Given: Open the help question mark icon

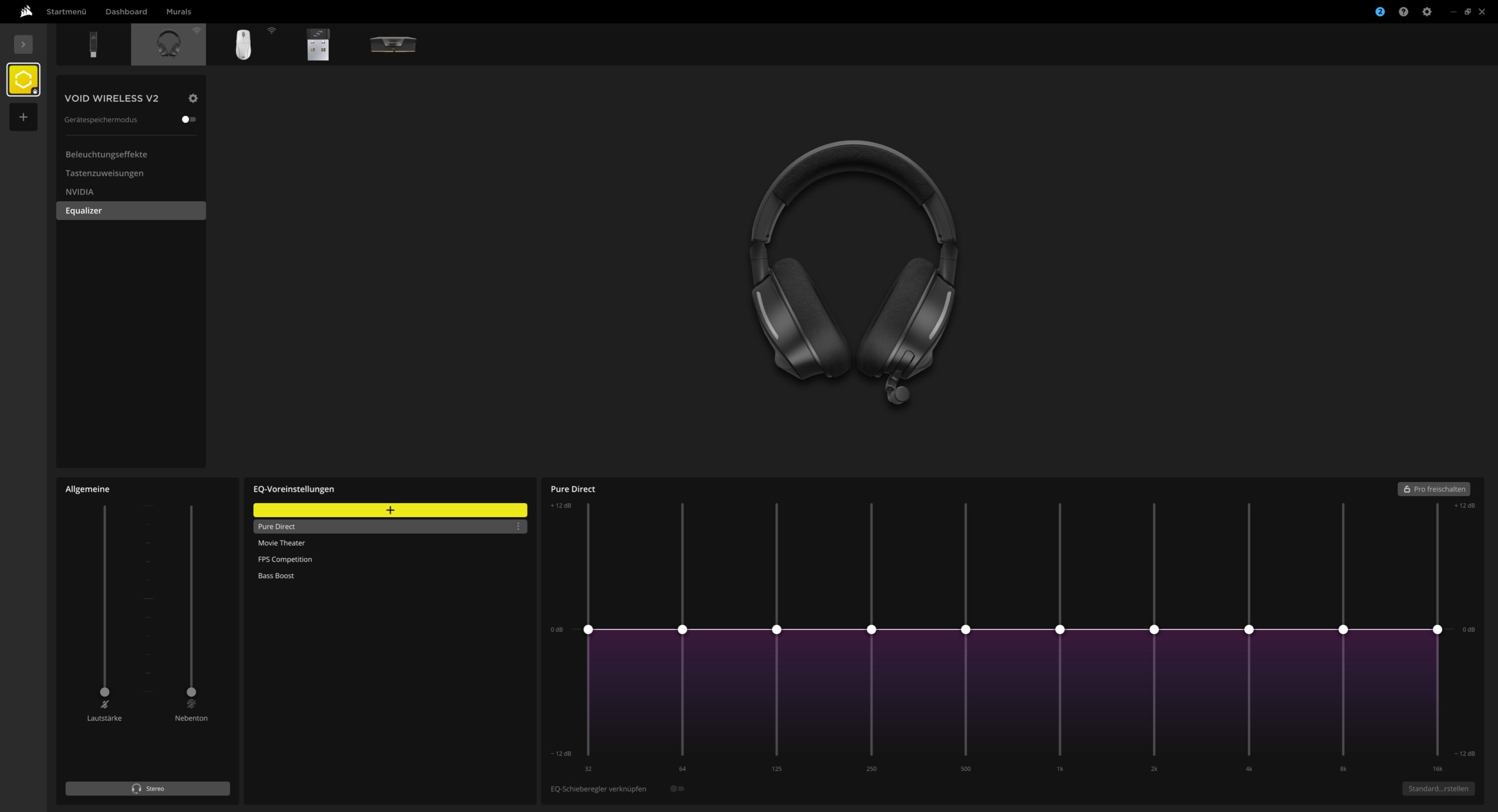Looking at the screenshot, I should pyautogui.click(x=1403, y=11).
